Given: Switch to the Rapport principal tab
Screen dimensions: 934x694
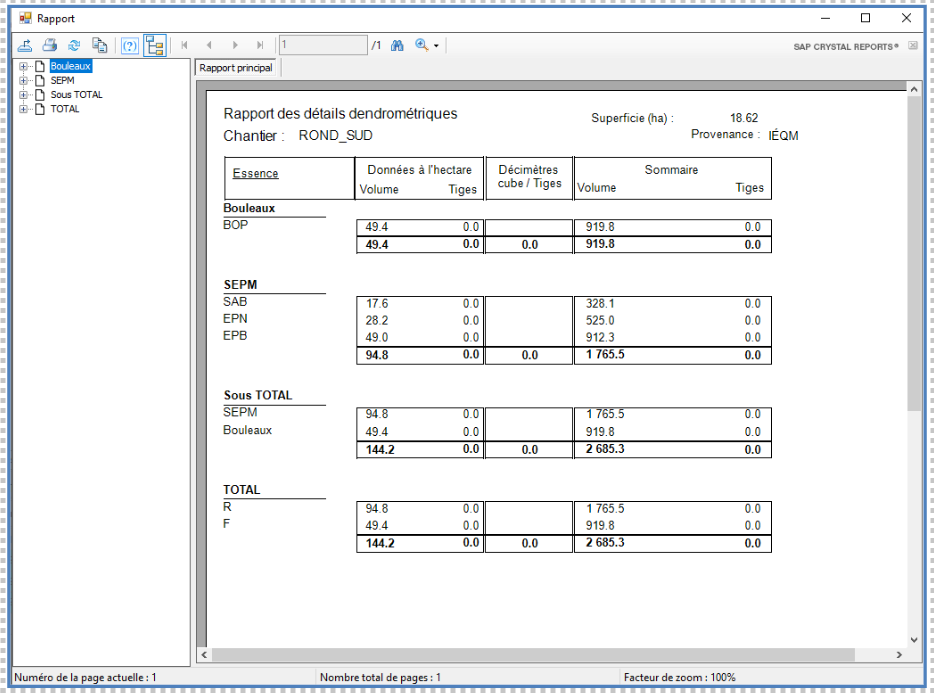Looking at the screenshot, I should pos(236,68).
